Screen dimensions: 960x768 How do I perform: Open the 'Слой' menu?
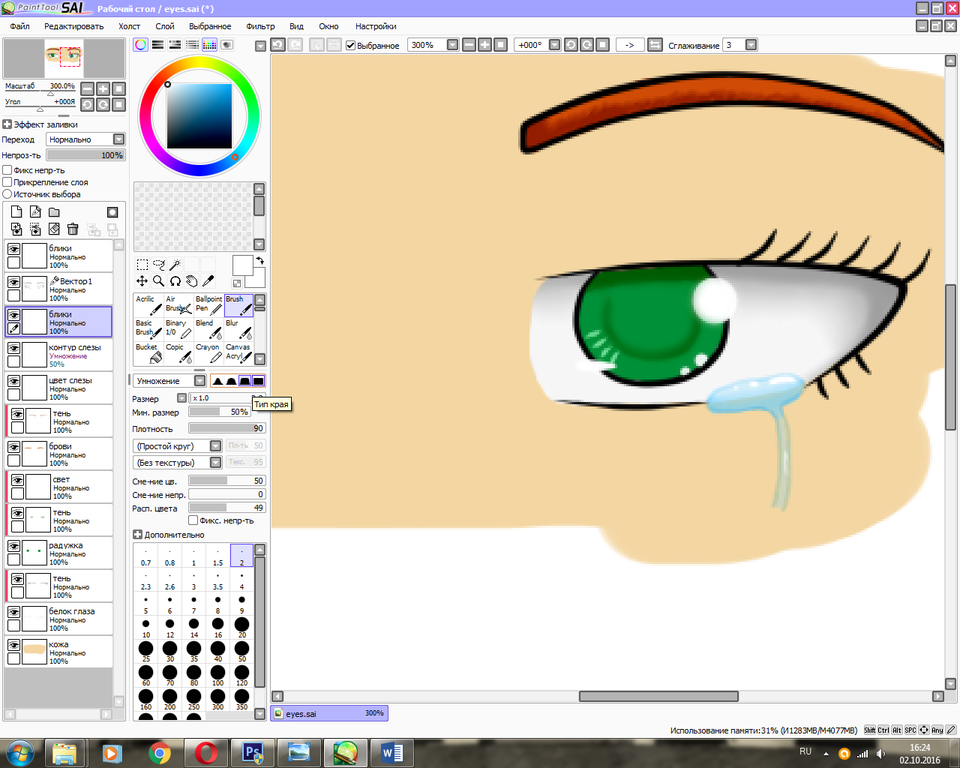165,26
